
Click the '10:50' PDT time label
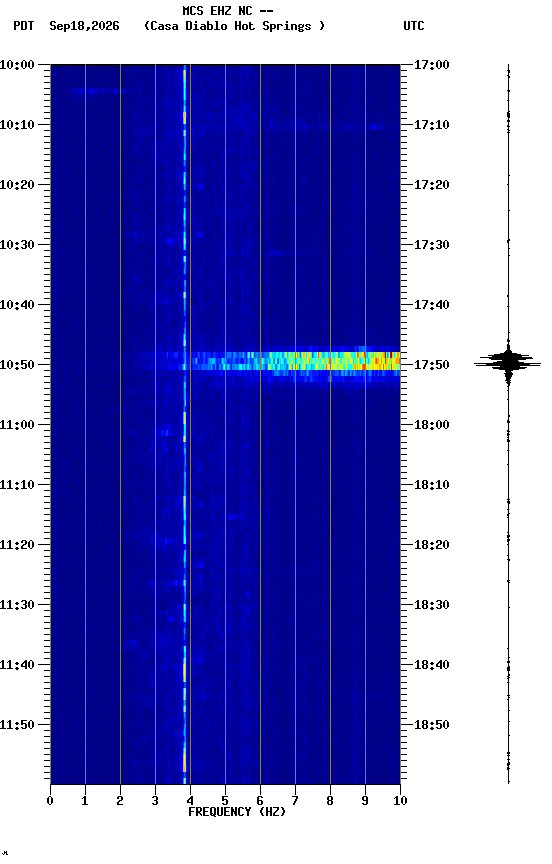[x=17, y=365]
